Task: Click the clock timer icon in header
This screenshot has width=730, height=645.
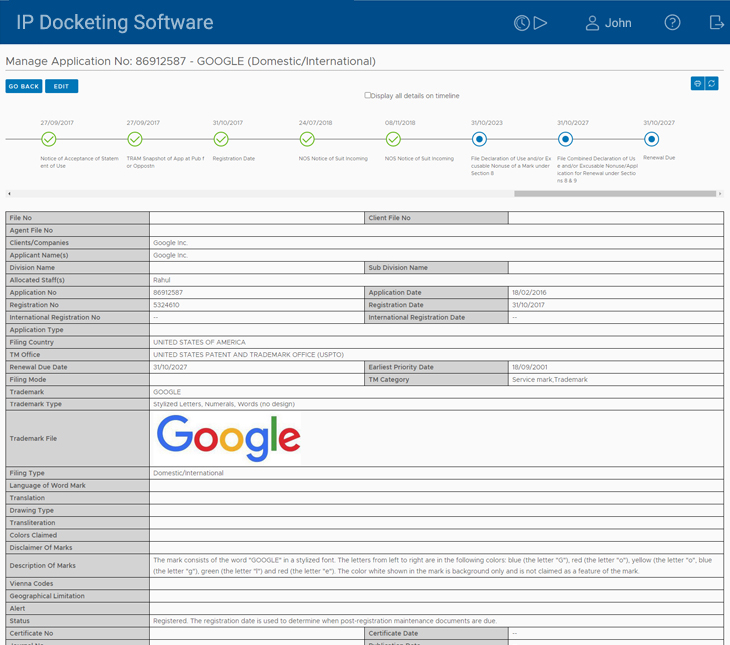Action: tap(521, 23)
